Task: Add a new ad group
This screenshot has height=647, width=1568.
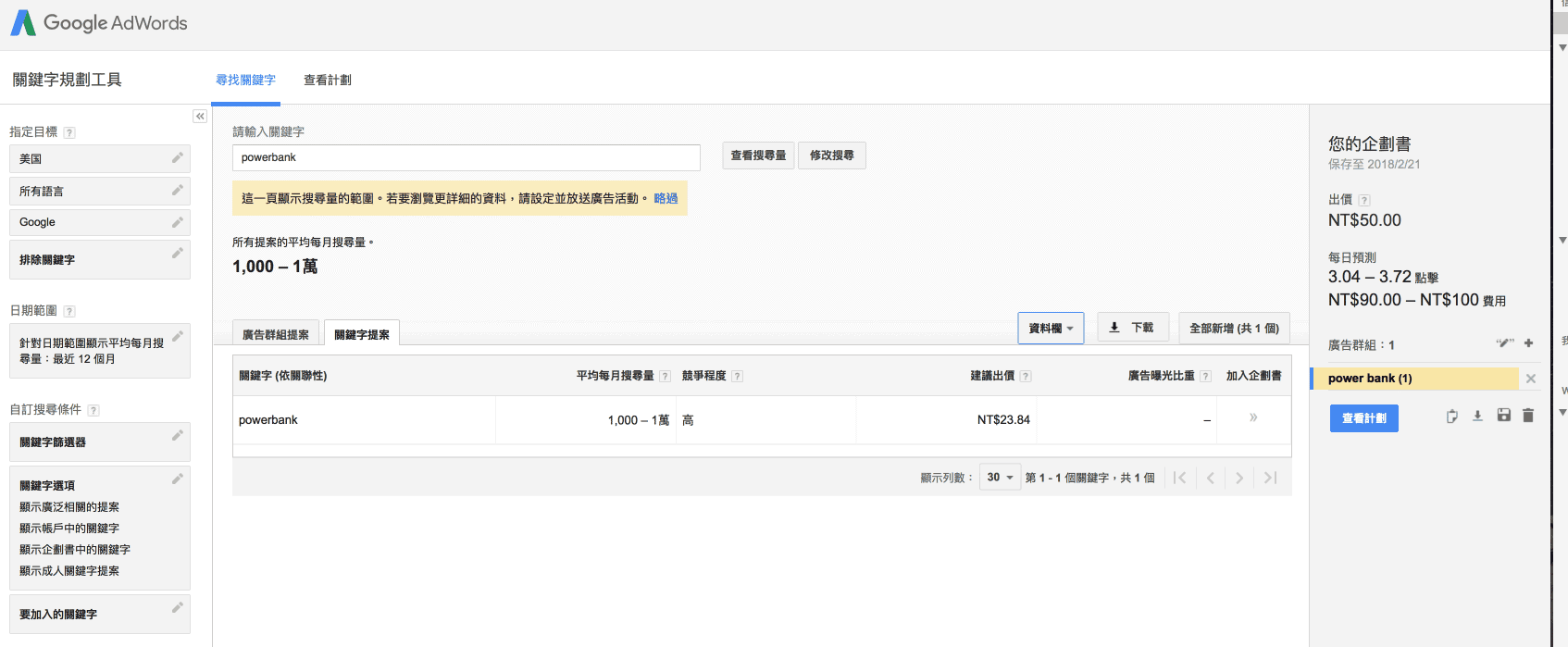Action: (1528, 343)
